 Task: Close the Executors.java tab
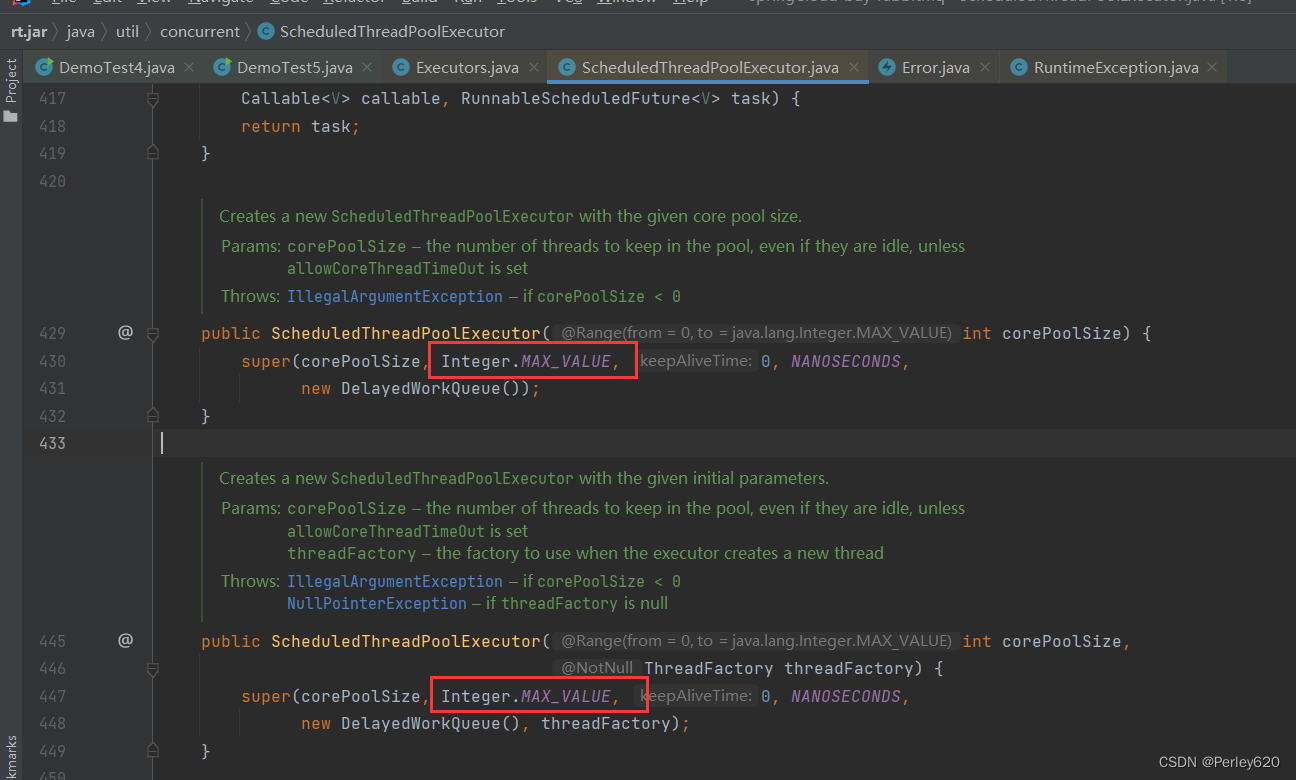[534, 68]
